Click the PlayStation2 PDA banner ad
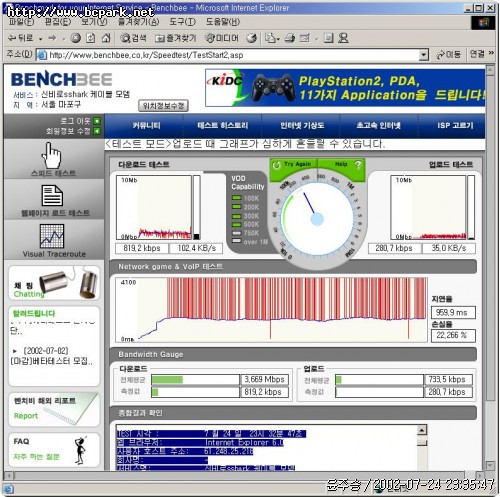This screenshot has width=500, height=497. click(x=345, y=88)
